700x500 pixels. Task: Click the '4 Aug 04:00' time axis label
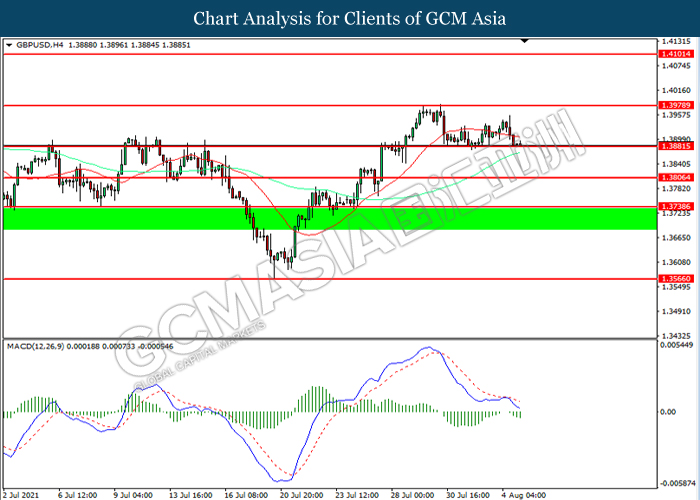(523, 495)
